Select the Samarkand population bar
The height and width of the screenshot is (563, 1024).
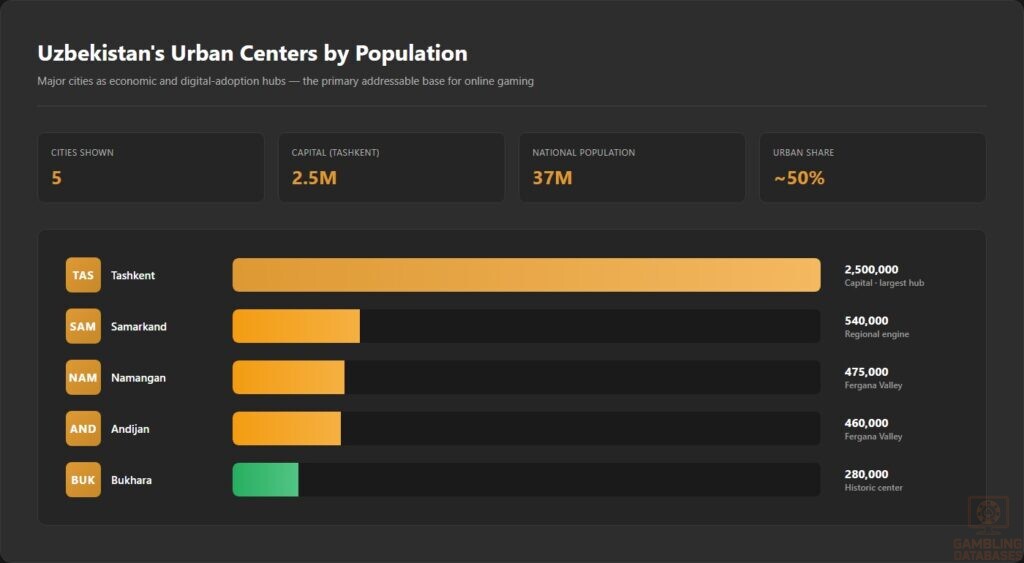[296, 326]
